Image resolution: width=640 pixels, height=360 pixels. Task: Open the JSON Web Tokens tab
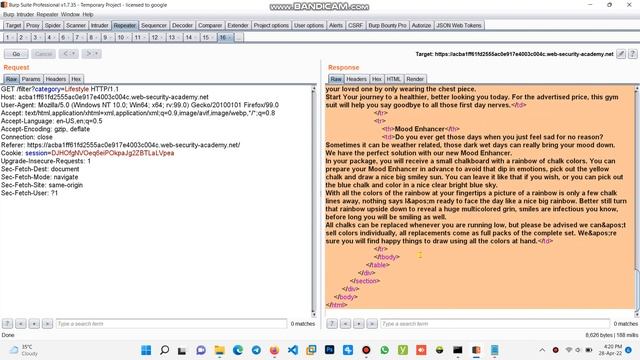pyautogui.click(x=459, y=25)
